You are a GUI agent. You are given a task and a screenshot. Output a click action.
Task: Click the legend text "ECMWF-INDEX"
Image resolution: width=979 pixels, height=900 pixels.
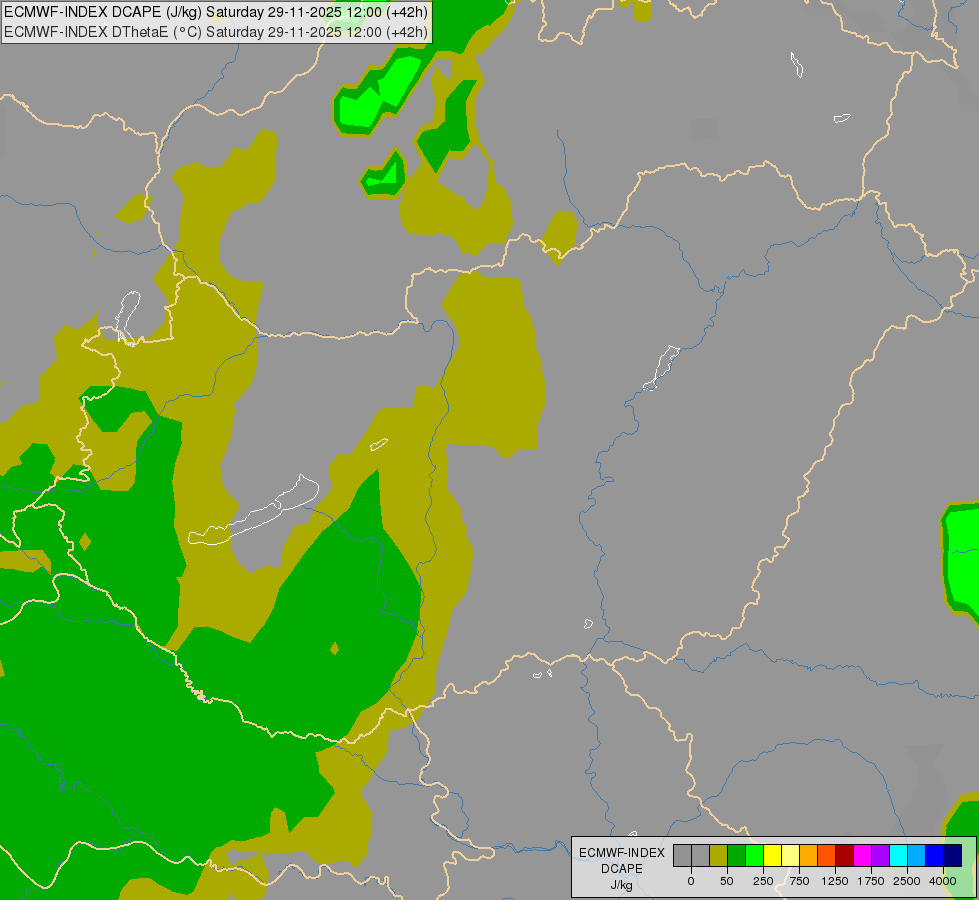point(622,853)
